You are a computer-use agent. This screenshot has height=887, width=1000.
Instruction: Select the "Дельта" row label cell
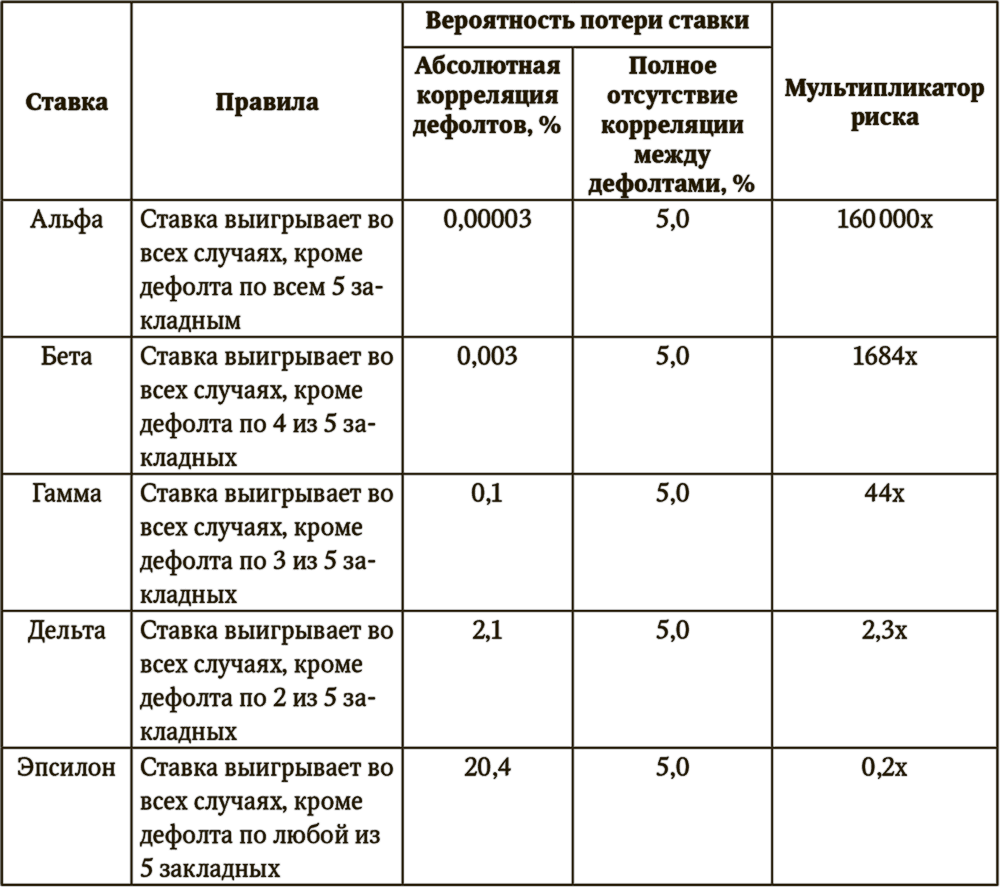(66, 631)
